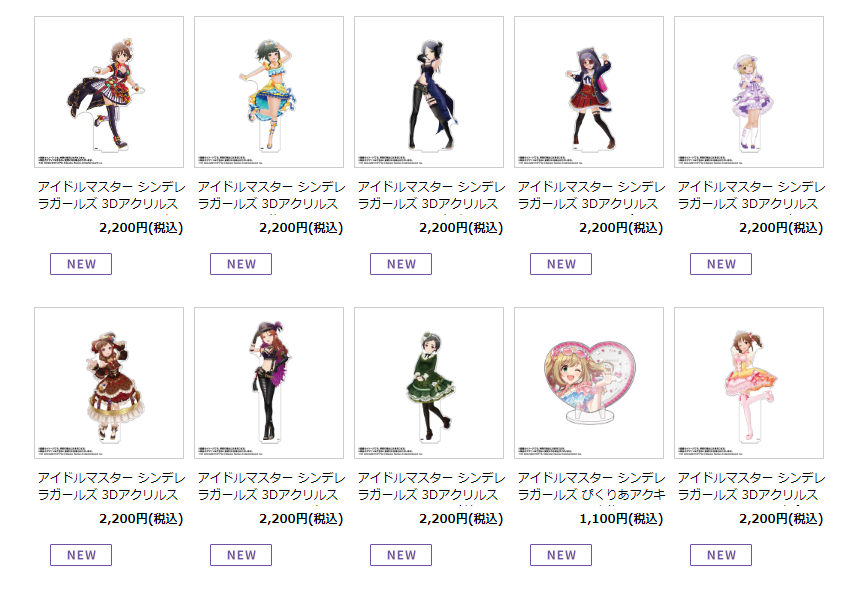The width and height of the screenshot is (852, 590).
Task: Open the green dress idol thumbnail
Action: (x=429, y=383)
